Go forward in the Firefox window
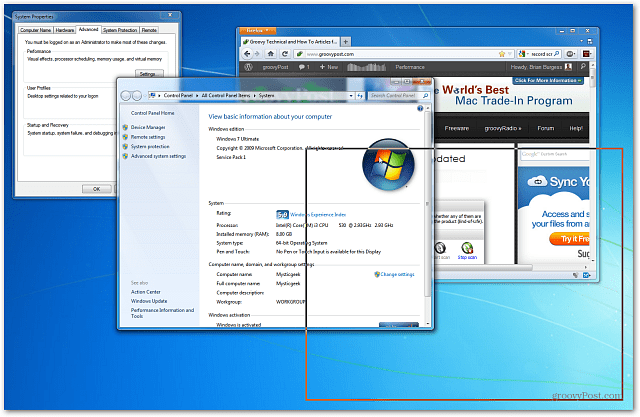The image size is (640, 417). pyautogui.click(x=257, y=53)
